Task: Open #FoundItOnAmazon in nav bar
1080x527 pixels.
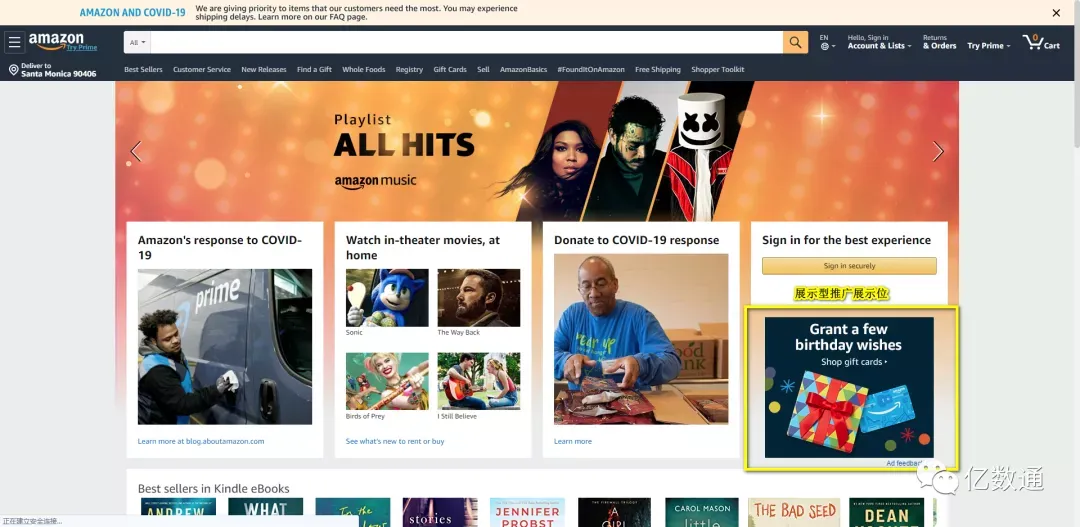Action: tap(591, 70)
